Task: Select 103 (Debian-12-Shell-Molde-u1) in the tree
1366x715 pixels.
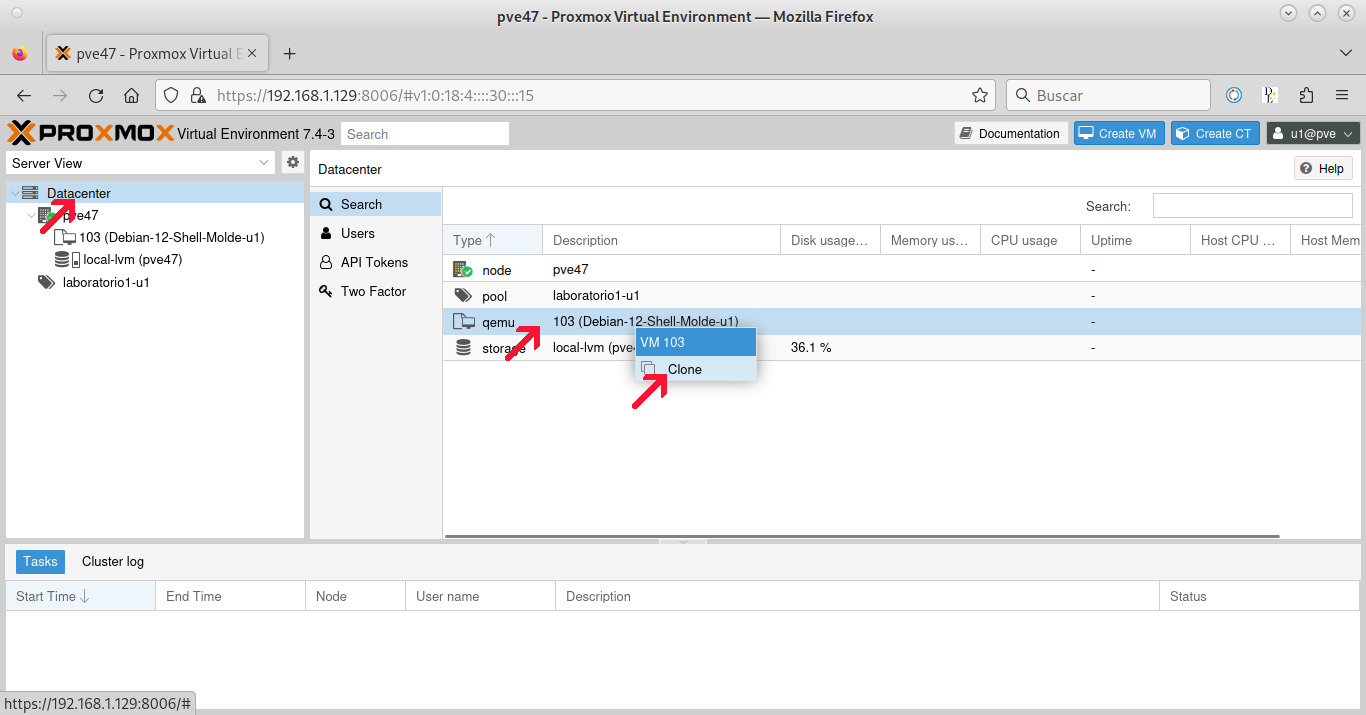Action: pyautogui.click(x=172, y=238)
